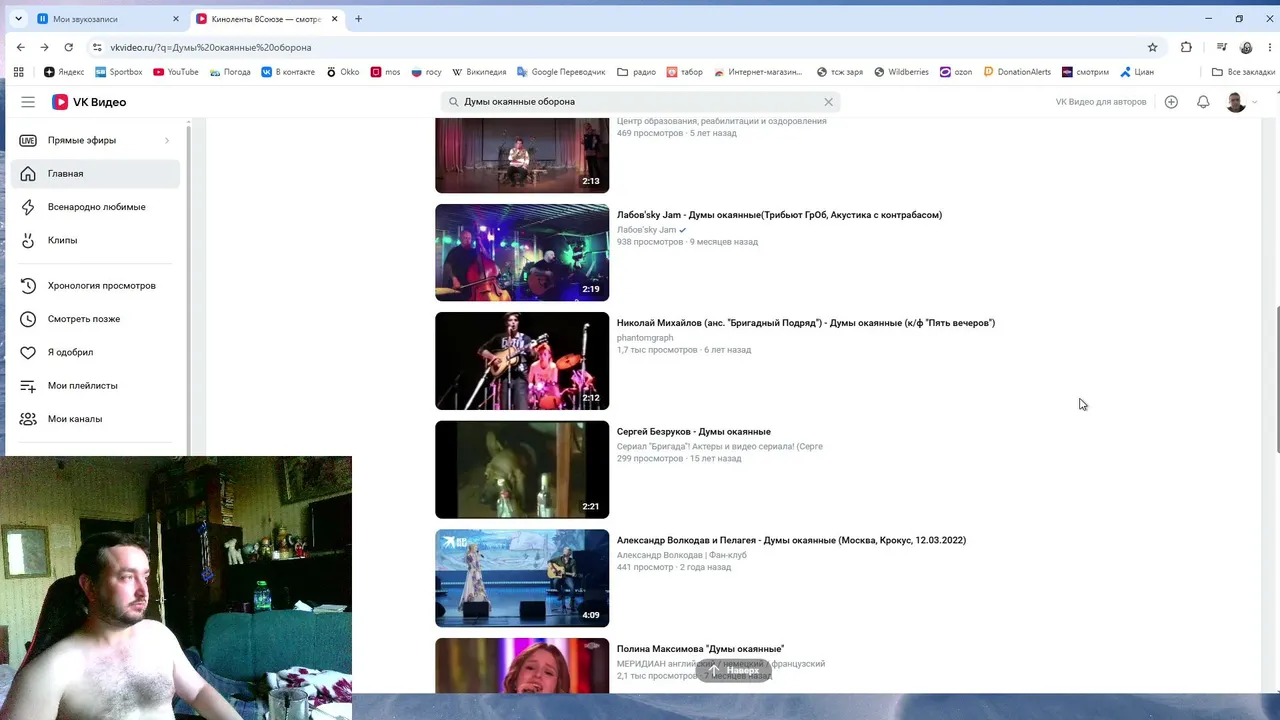Open the DonationAlerts bookmark

[1017, 72]
